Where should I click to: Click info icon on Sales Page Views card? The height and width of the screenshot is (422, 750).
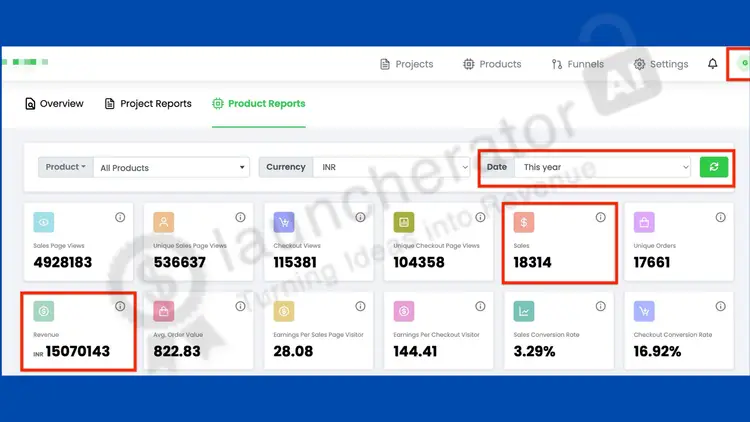coord(120,217)
